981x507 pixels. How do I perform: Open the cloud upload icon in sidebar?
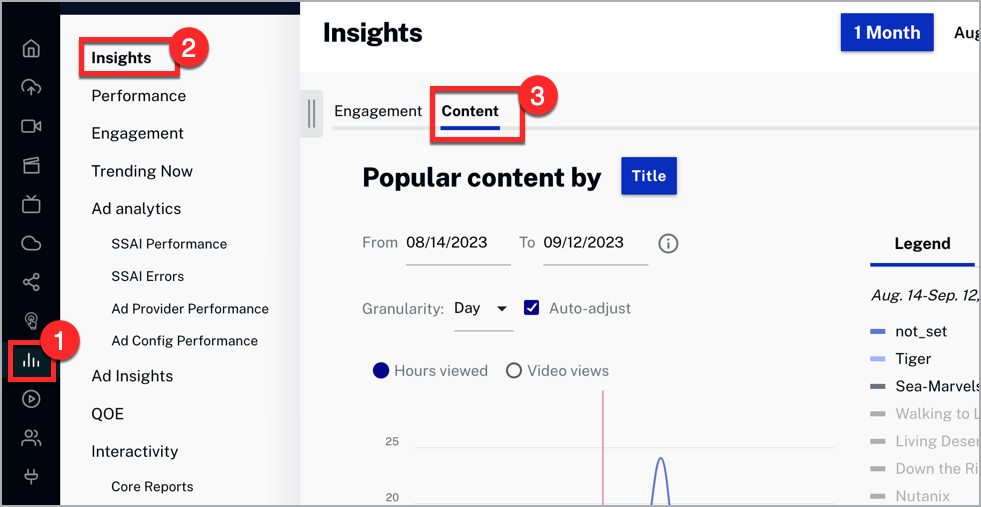pos(31,87)
